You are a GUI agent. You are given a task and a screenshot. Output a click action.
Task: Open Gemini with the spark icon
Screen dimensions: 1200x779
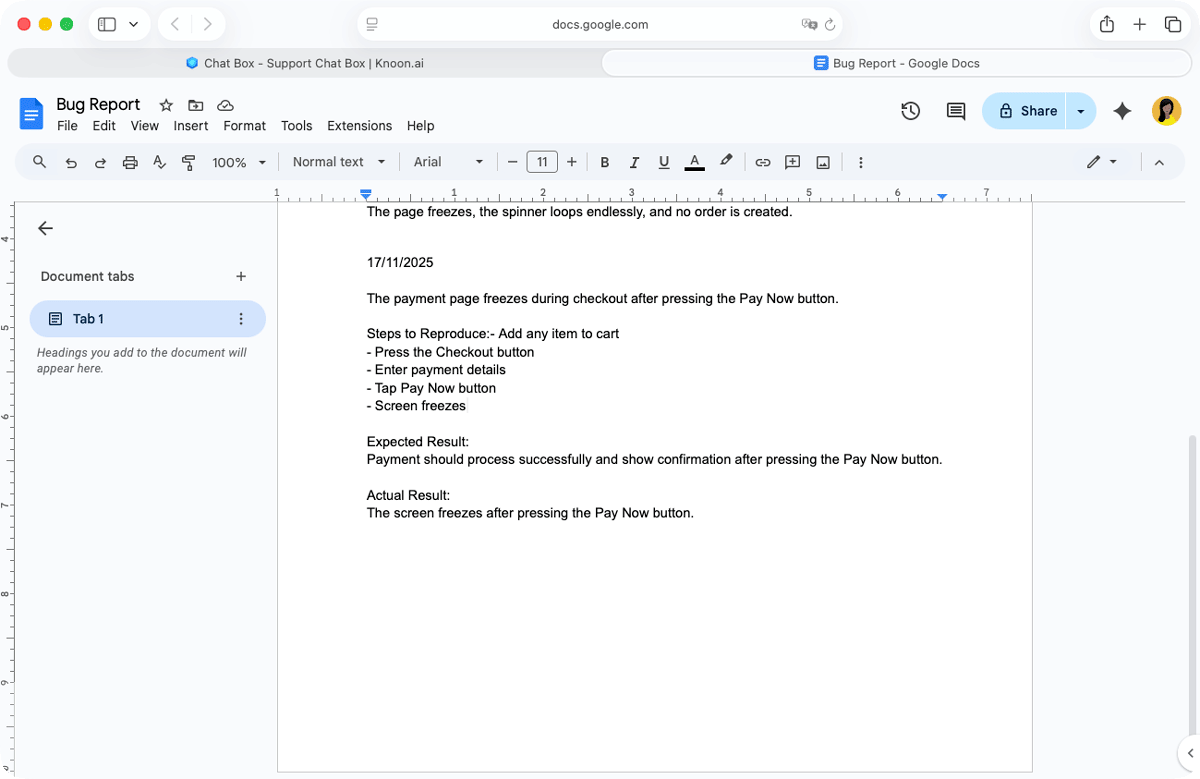pyautogui.click(x=1122, y=111)
